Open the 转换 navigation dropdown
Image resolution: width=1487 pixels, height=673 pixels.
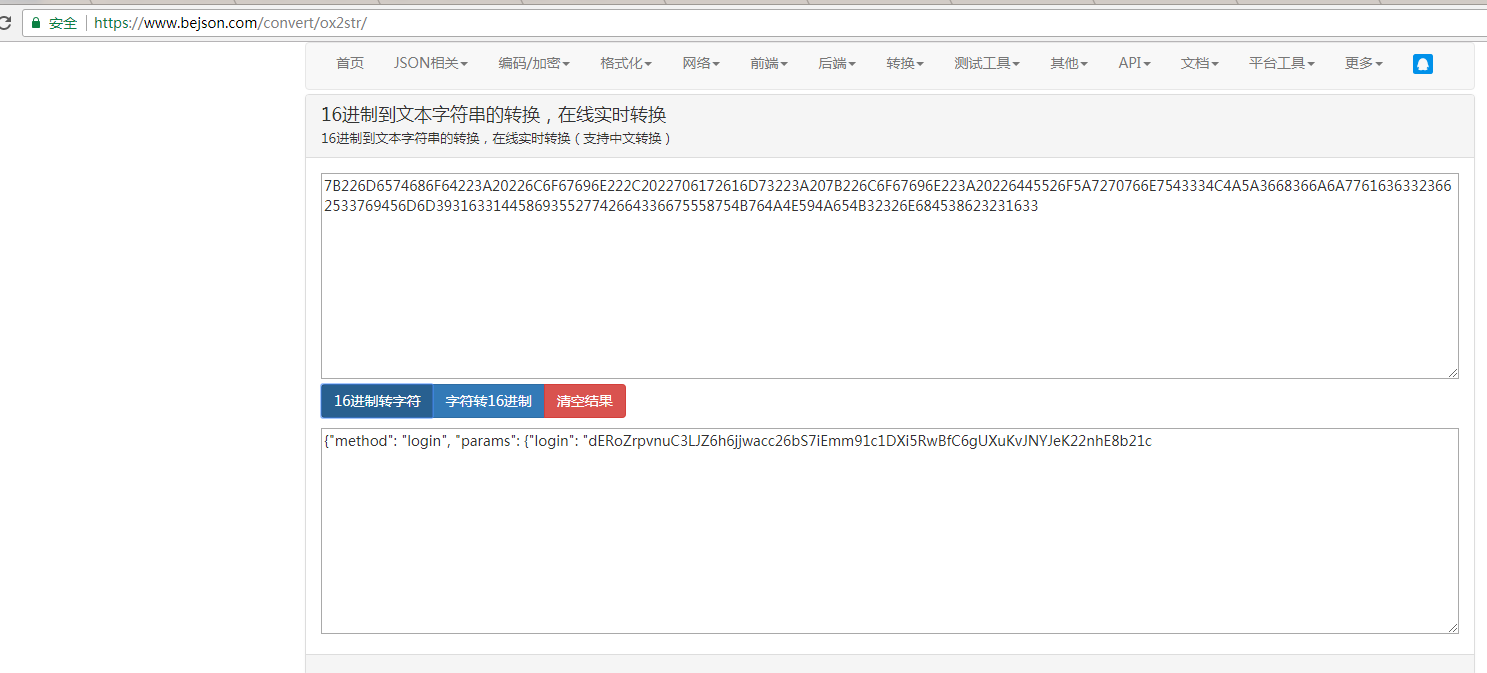(905, 64)
